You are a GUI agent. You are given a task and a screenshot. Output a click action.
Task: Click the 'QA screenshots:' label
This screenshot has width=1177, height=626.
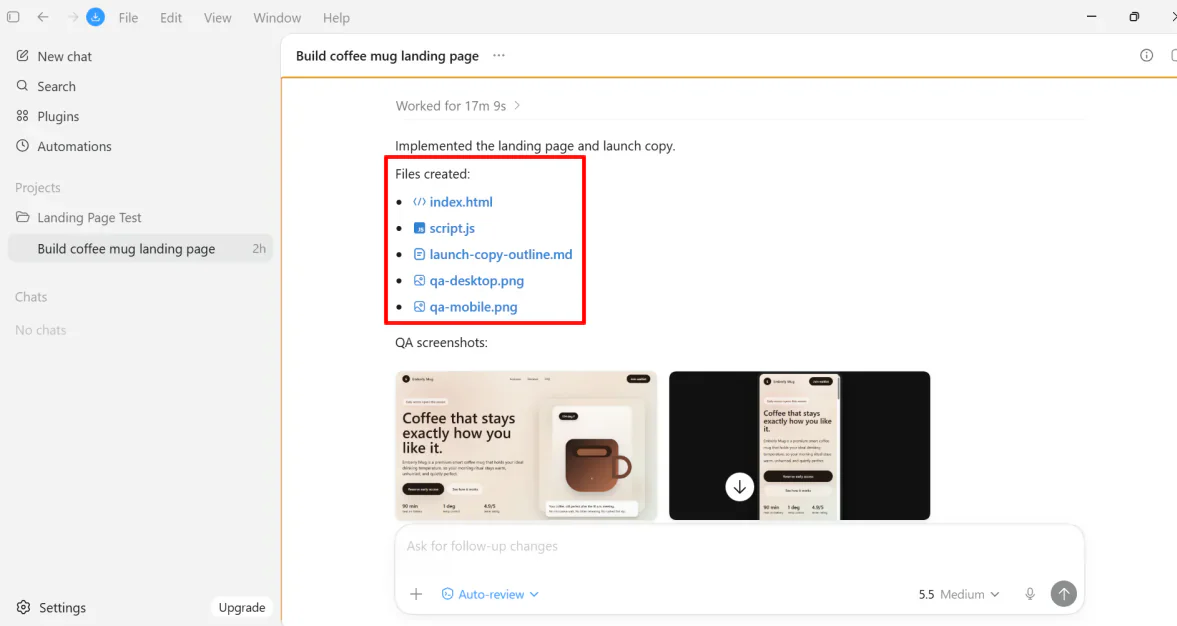point(441,342)
